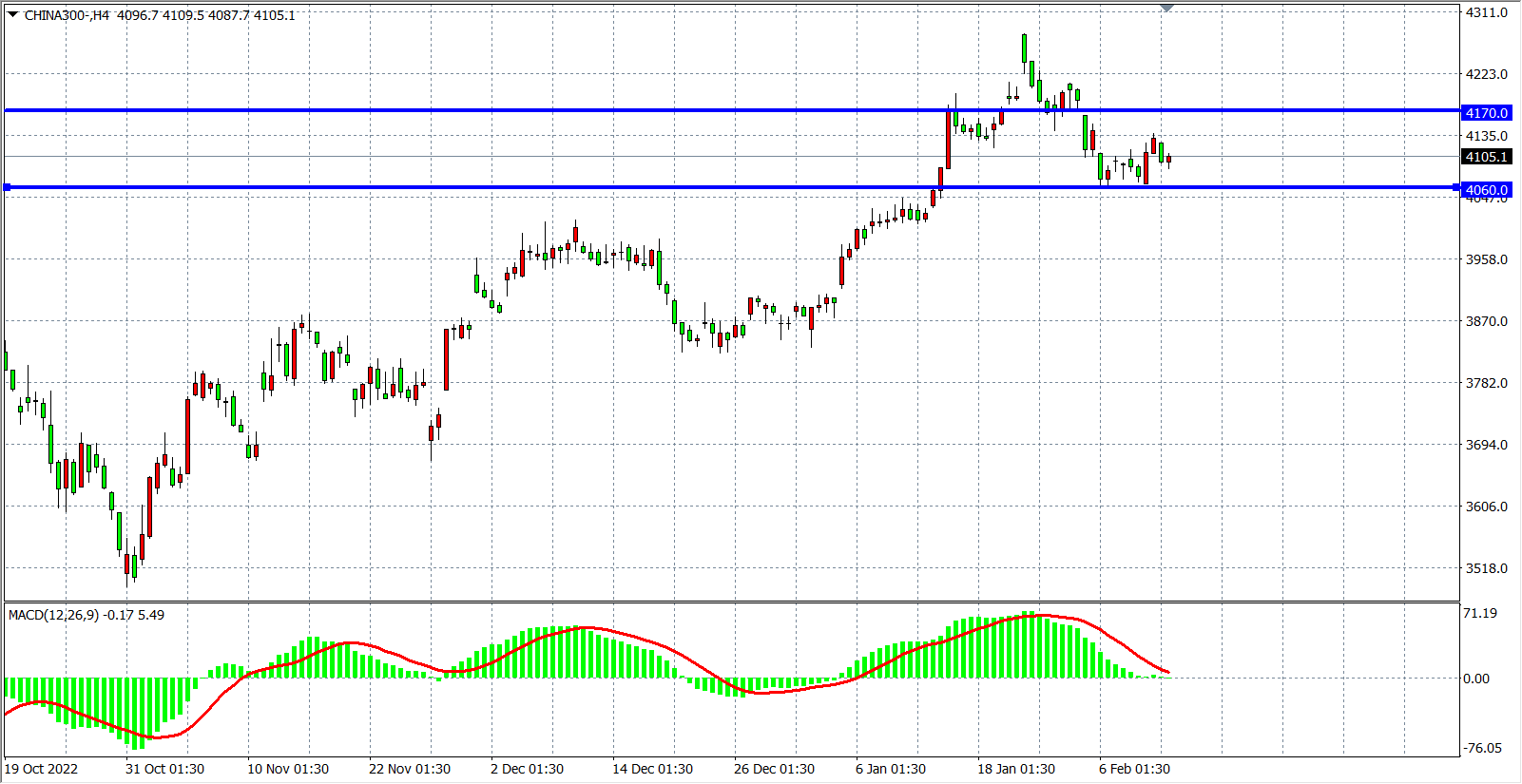The height and width of the screenshot is (784, 1522).
Task: Click the -76.05 MACD scale value
Action: tap(1482, 748)
